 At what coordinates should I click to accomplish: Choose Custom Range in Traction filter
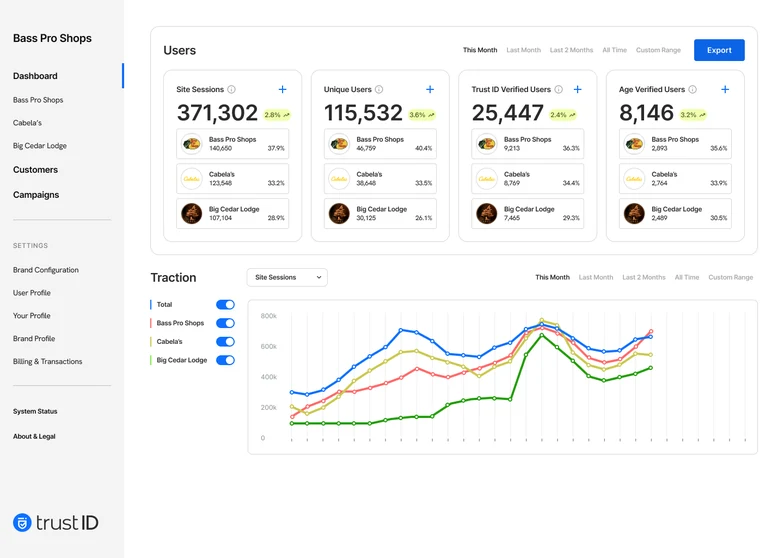point(730,277)
